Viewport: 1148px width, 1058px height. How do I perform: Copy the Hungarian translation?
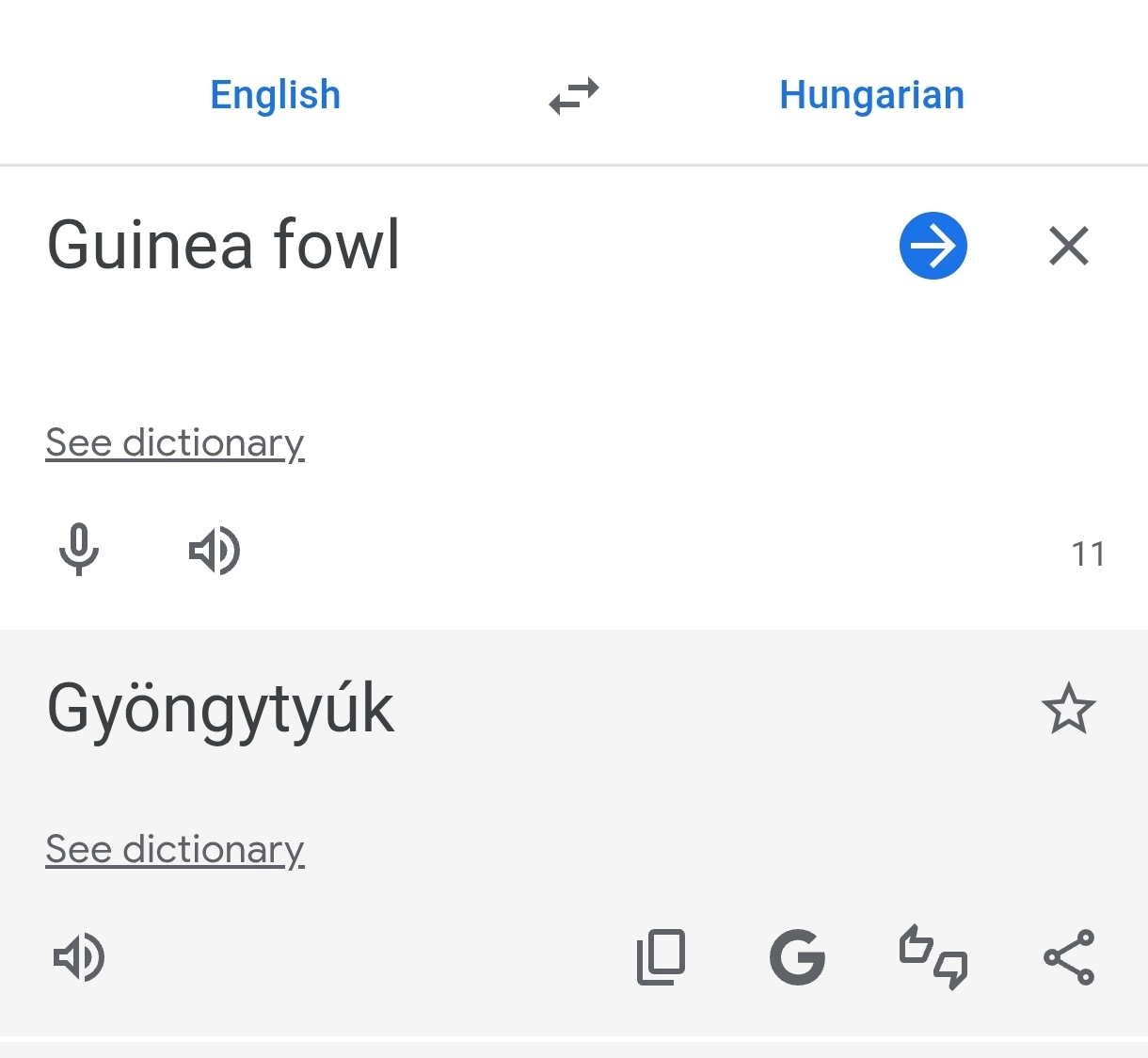[661, 957]
